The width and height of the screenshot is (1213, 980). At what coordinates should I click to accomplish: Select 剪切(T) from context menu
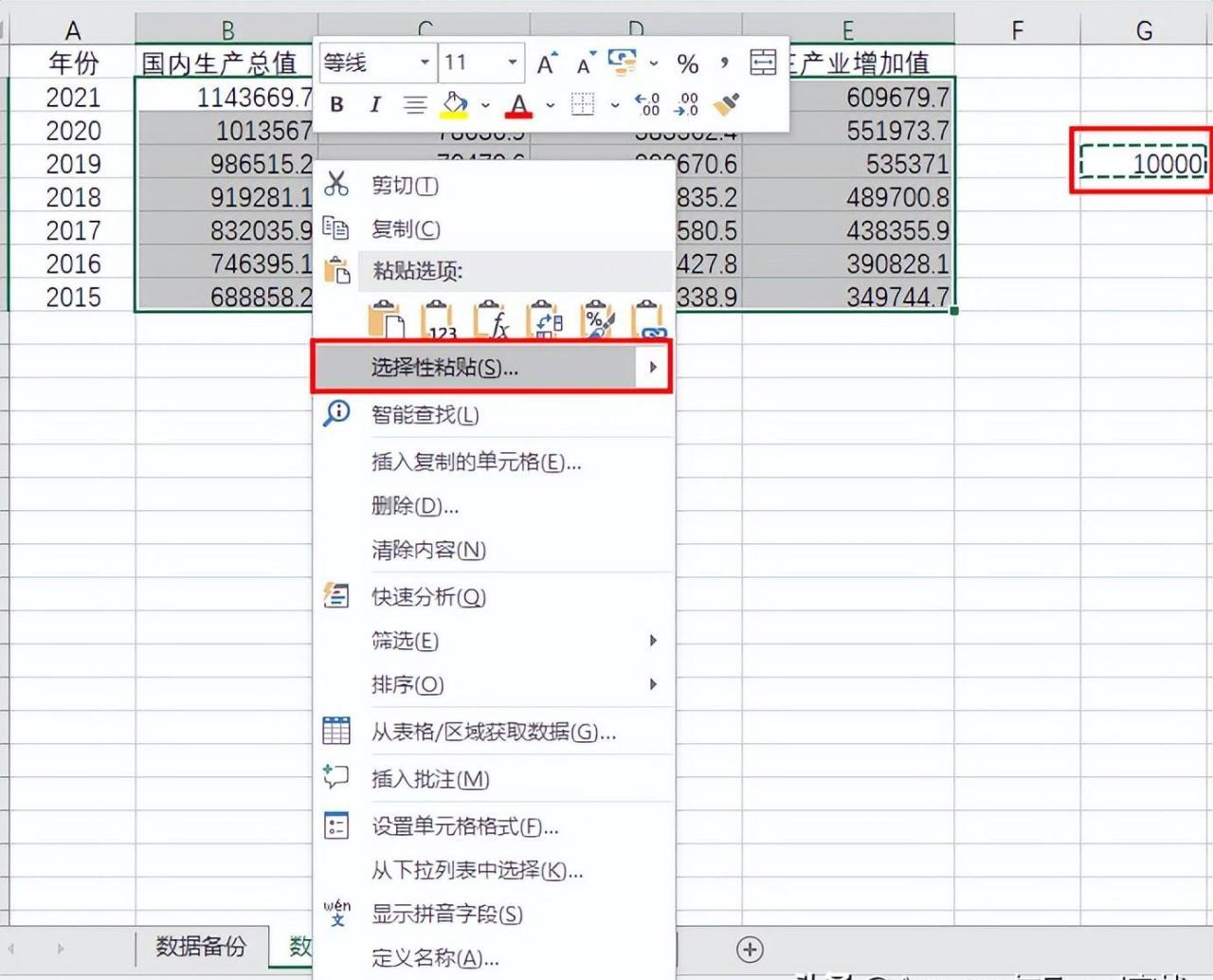494,185
